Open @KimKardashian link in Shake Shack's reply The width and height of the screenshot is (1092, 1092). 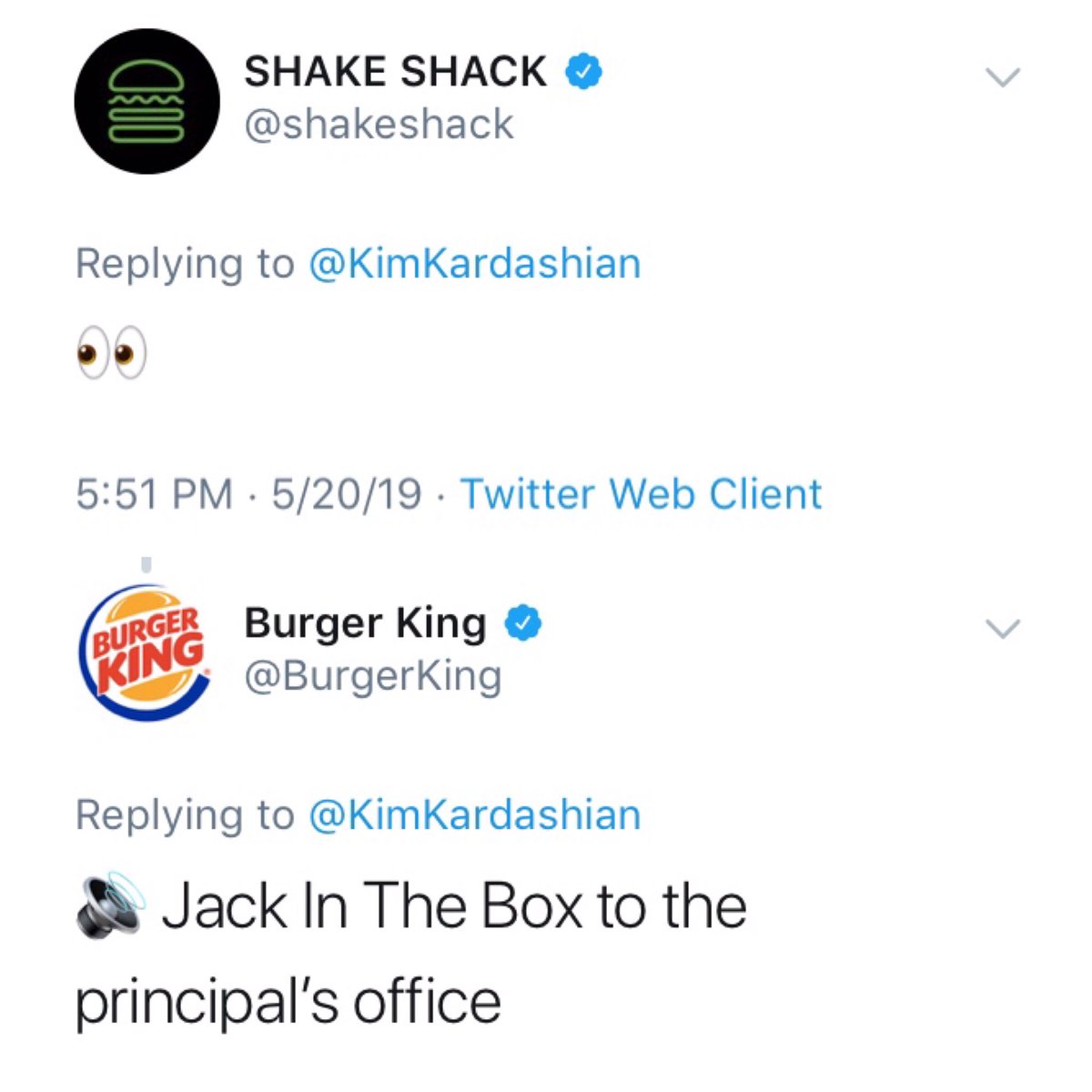pyautogui.click(x=475, y=263)
